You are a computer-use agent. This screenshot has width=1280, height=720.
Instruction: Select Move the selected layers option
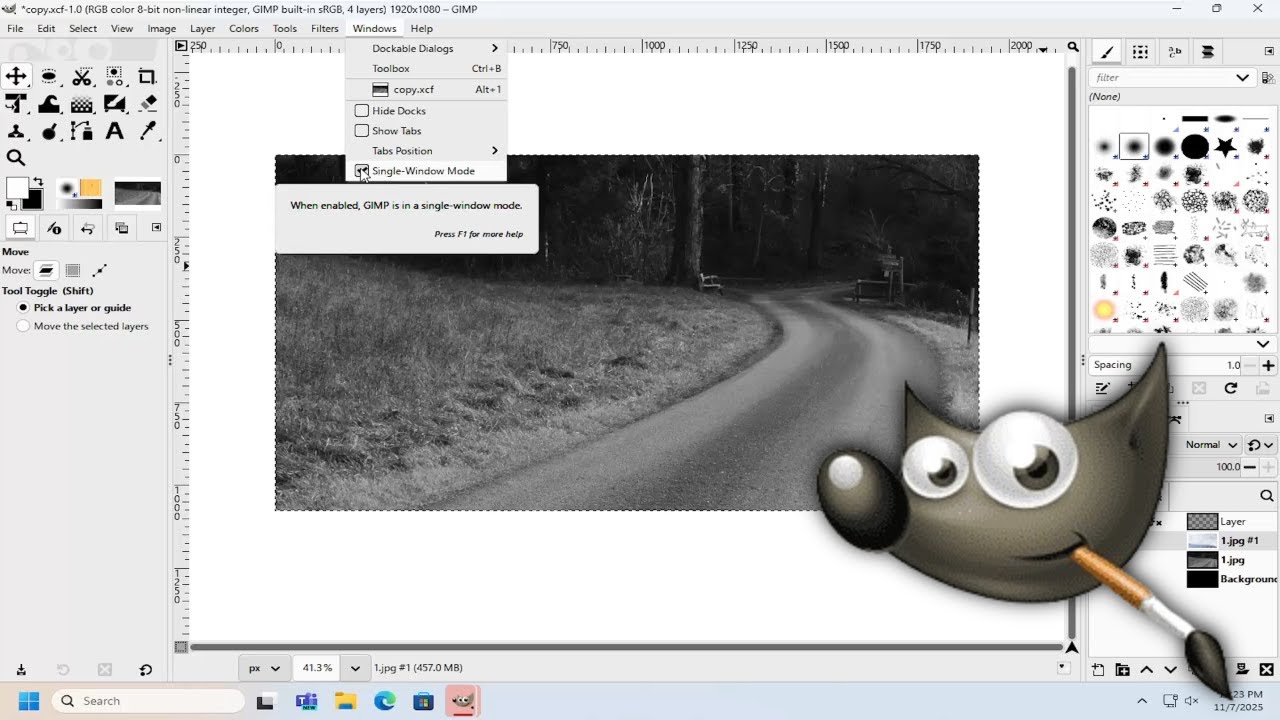pos(83,326)
